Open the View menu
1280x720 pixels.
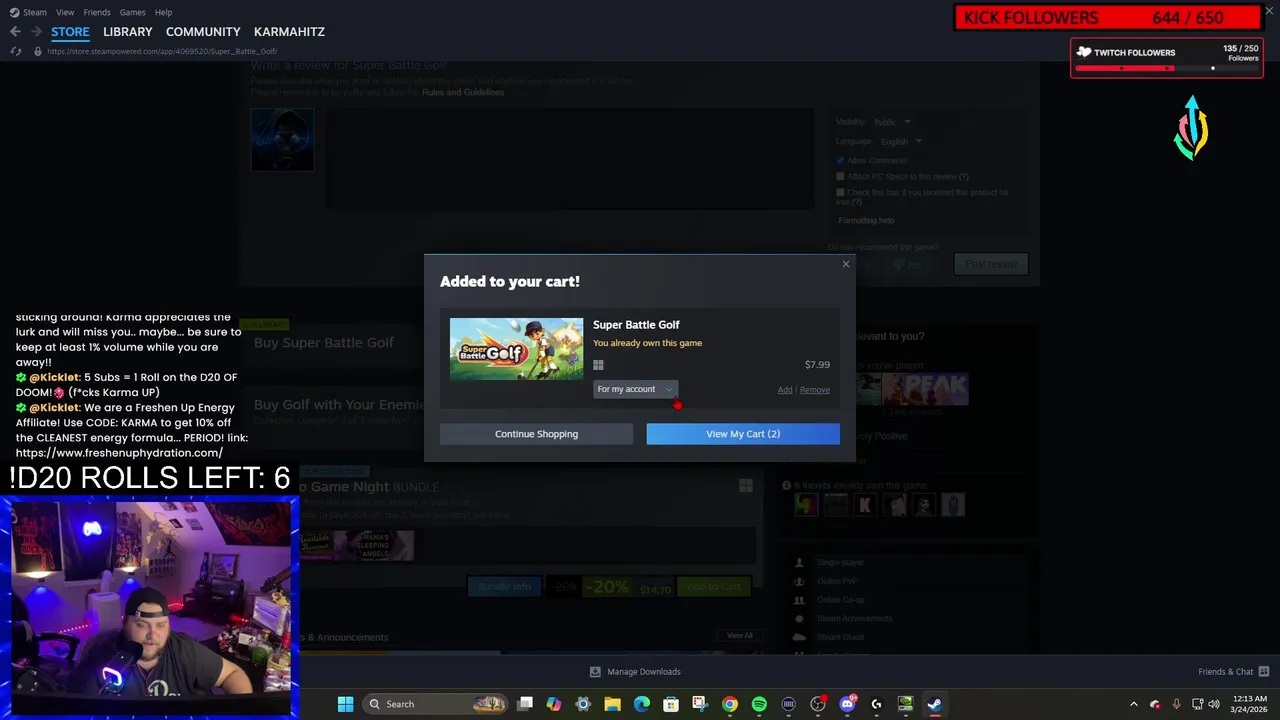click(x=65, y=12)
